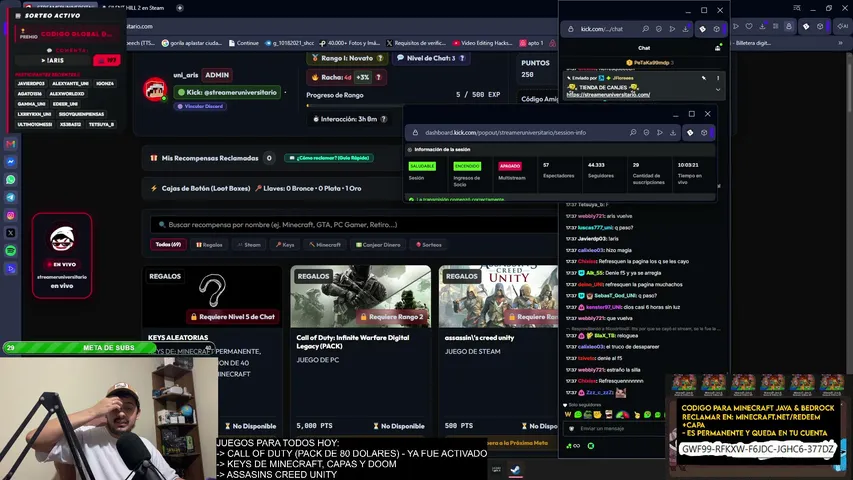This screenshot has width=853, height=480.
Task: Click the SALUDABLE session status badge
Action: click(x=422, y=166)
